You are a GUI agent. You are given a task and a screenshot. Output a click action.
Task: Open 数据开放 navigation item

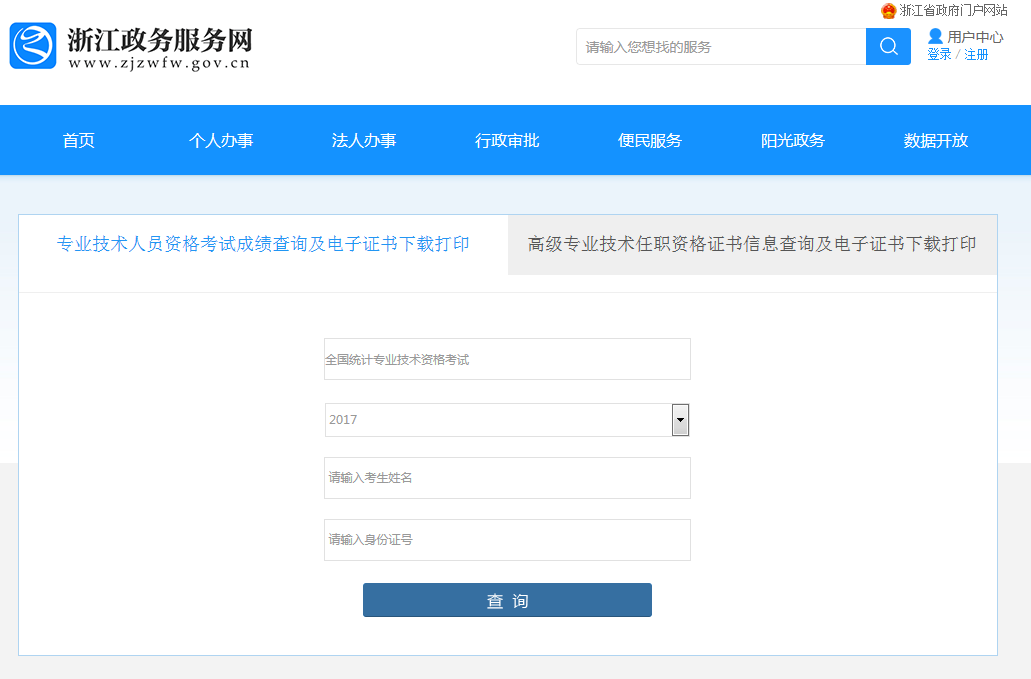pyautogui.click(x=936, y=141)
